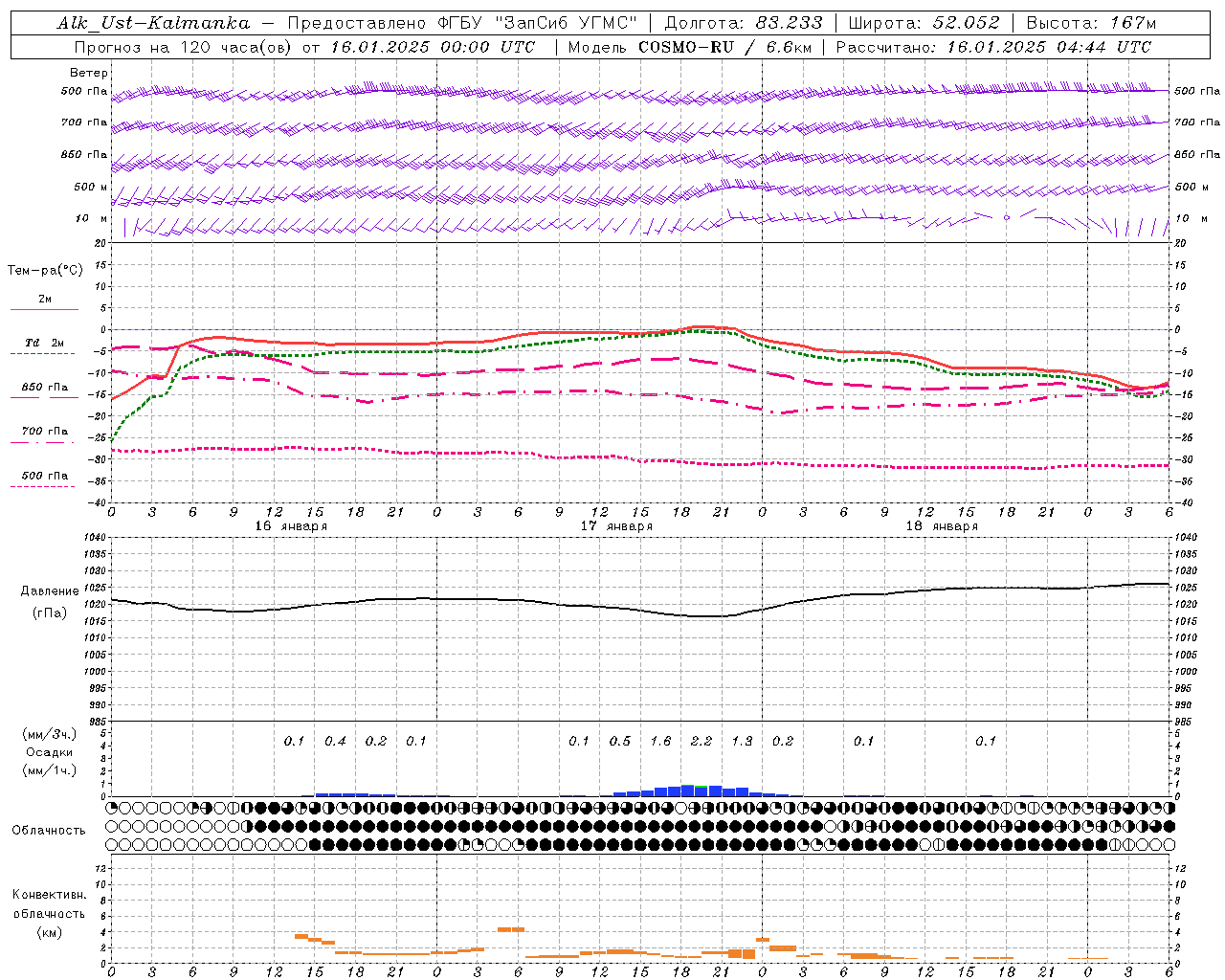Click the "1.6" precipitation value

click(660, 741)
